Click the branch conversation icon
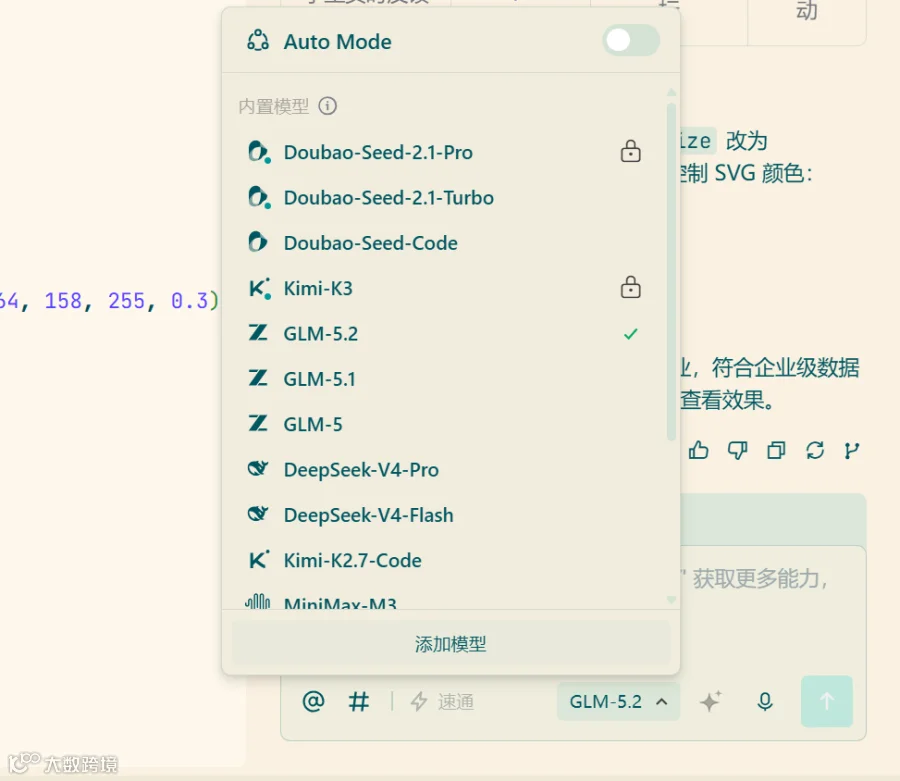Image resolution: width=900 pixels, height=781 pixels. click(x=852, y=450)
